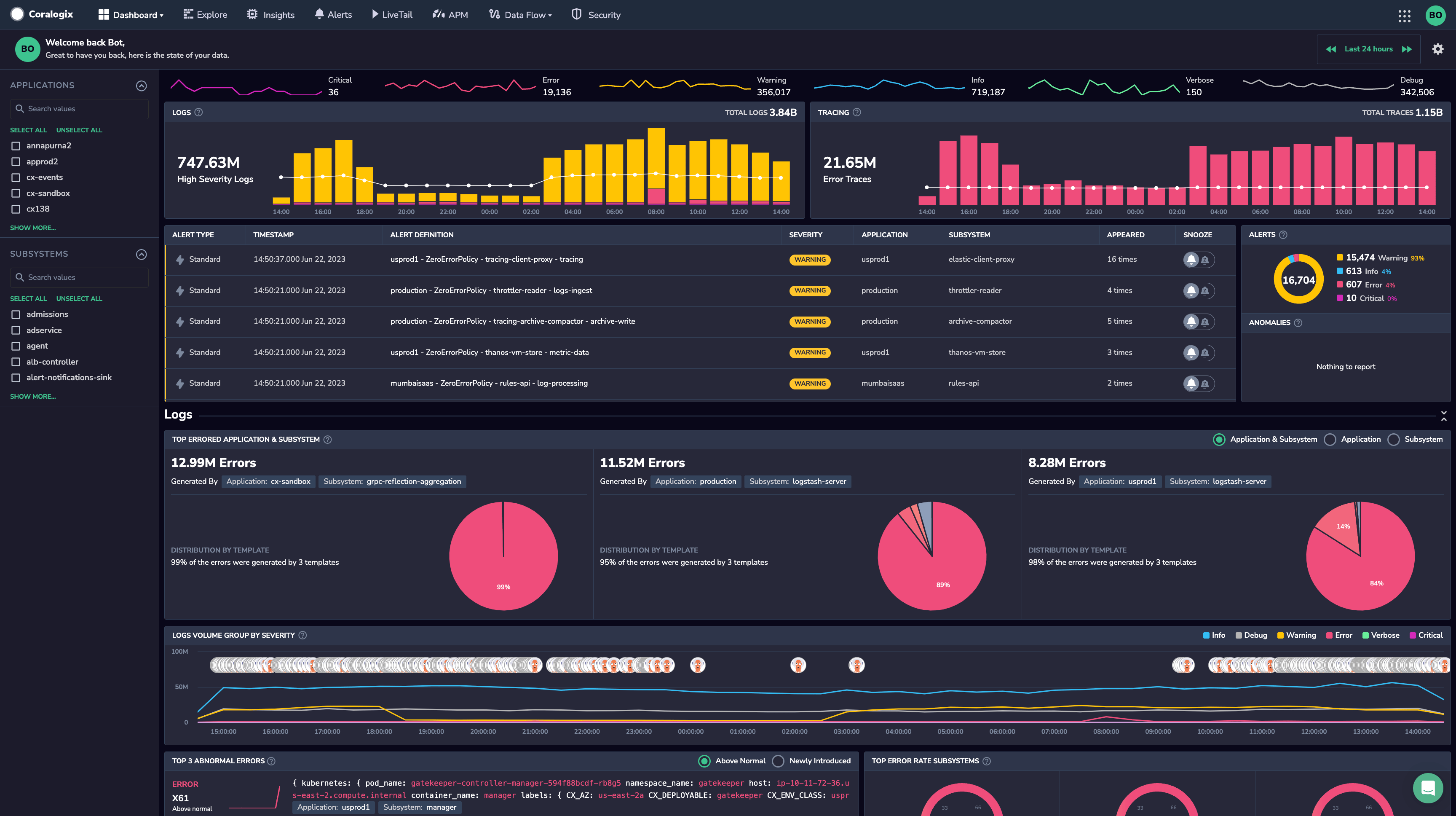Screen dimensions: 1456x816
Task: Navigate to Alerts in the top menu
Action: [x=333, y=15]
